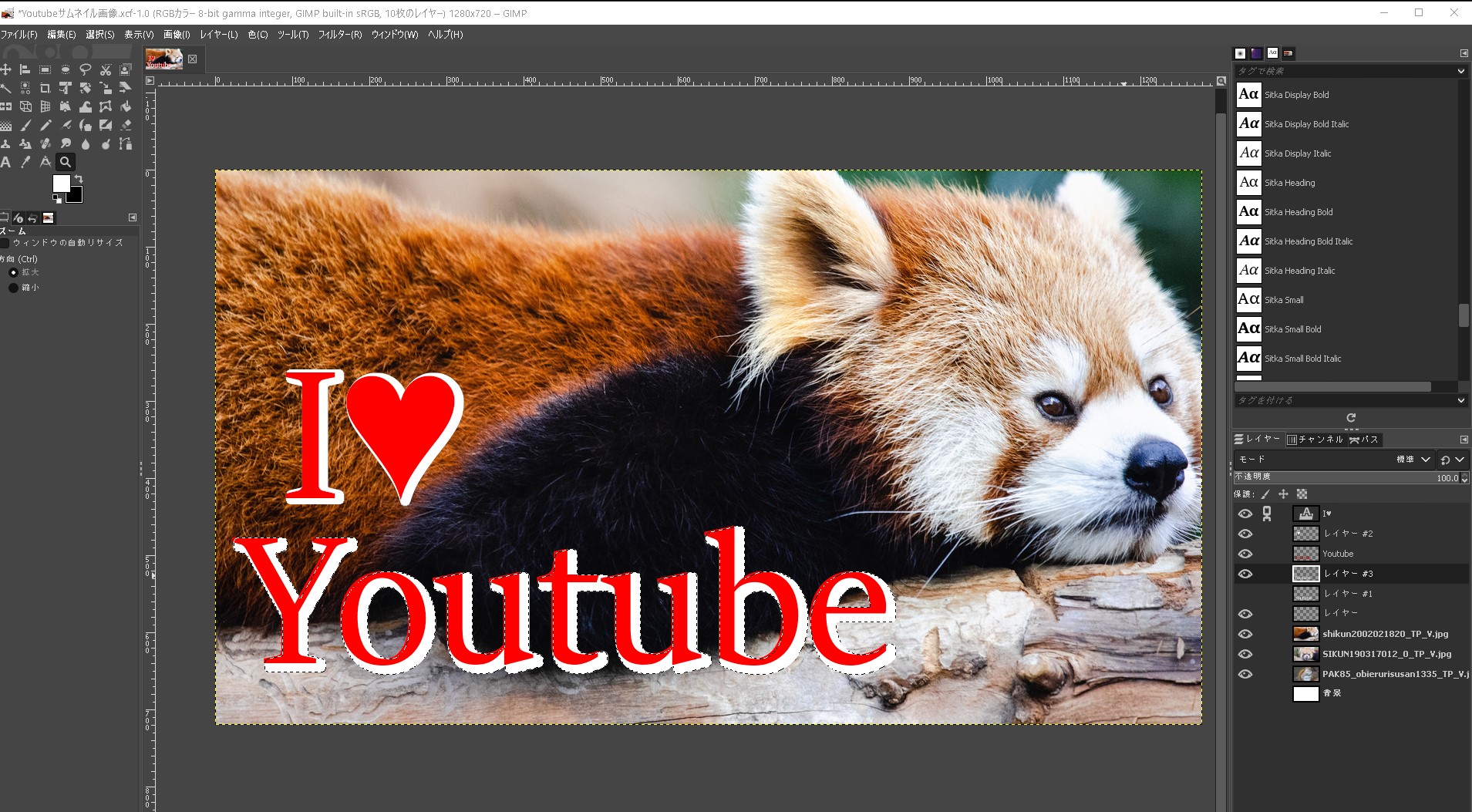Viewport: 1472px width, 812px height.
Task: Select the Cage Transform tool
Action: (106, 106)
